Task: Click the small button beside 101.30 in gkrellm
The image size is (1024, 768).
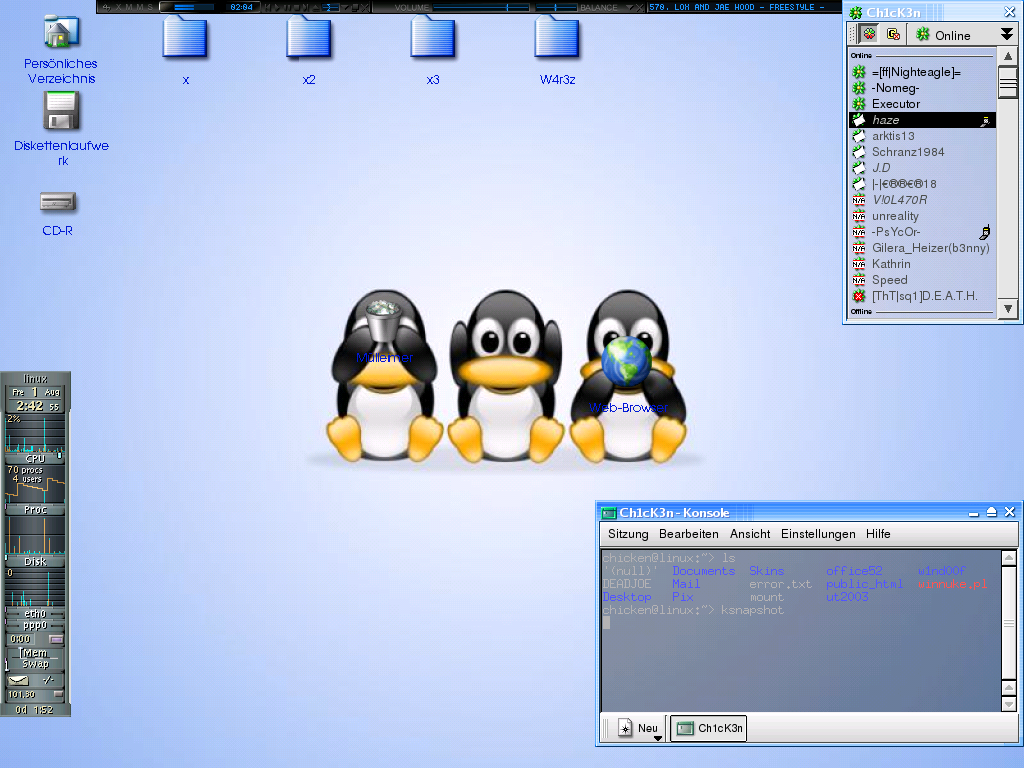Action: point(58,694)
